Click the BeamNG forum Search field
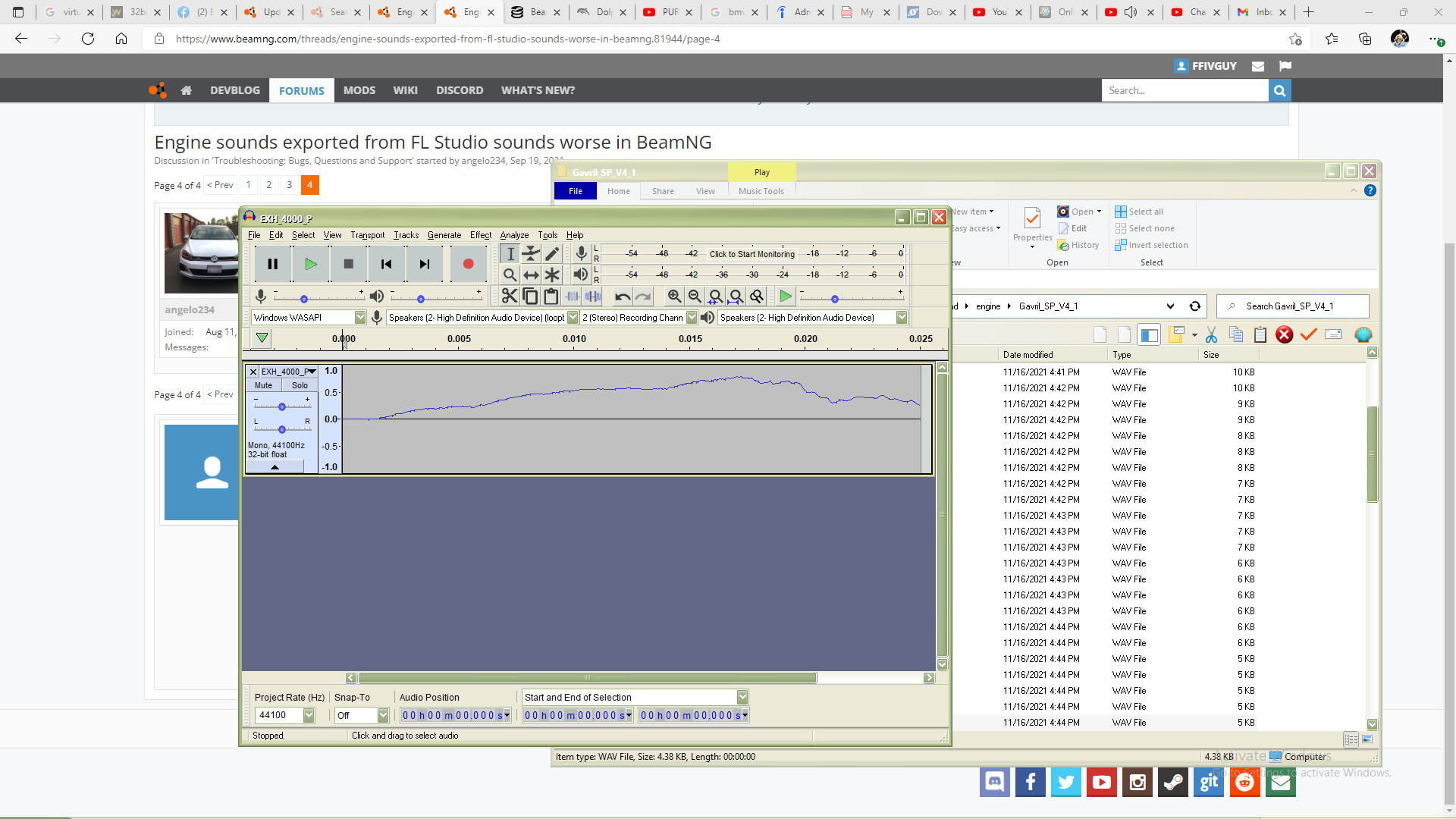This screenshot has width=1456, height=819. [1185, 90]
